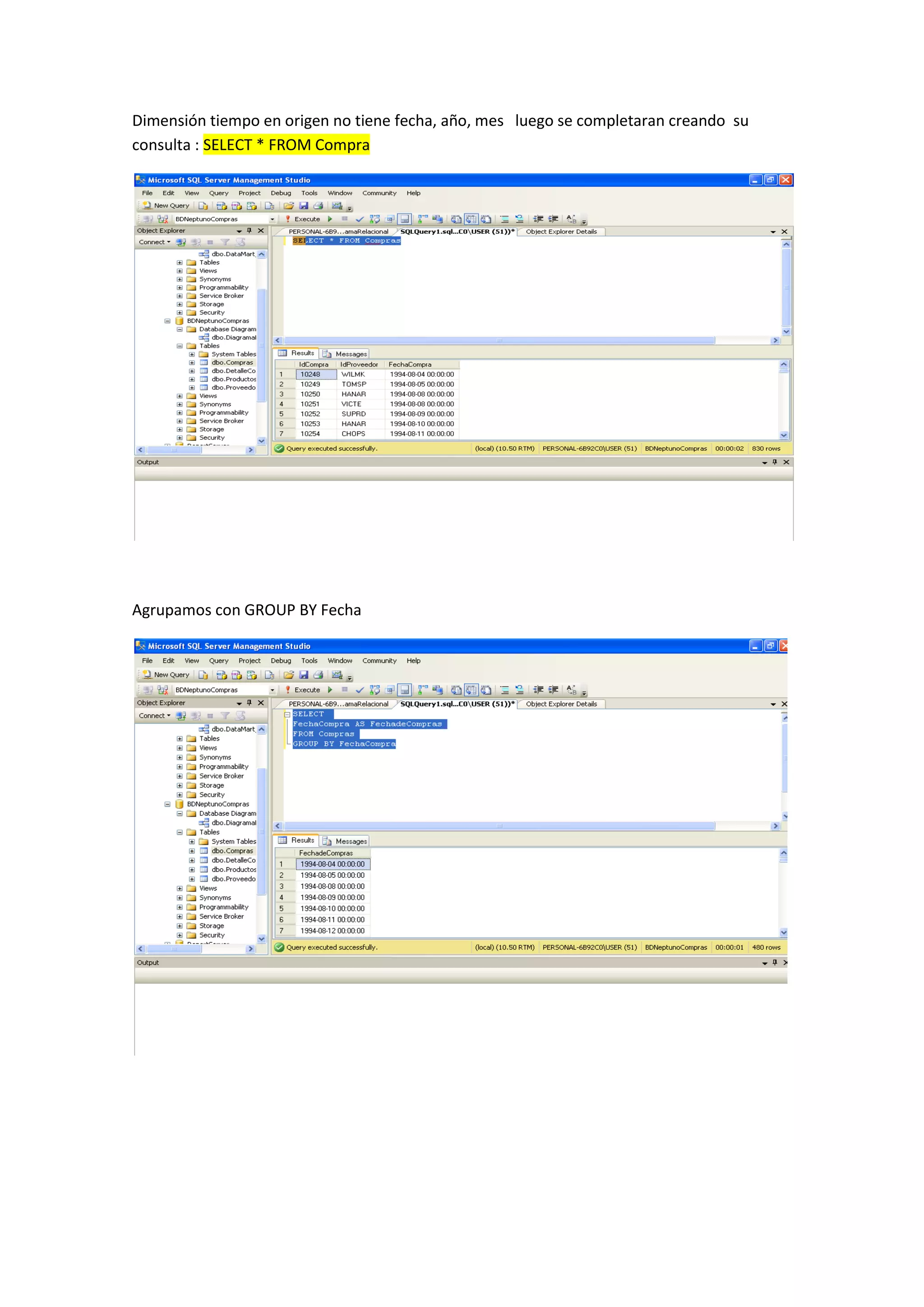Toggle auto-hide pin on upper Object Explorer
This screenshot has height=1307, width=924.
click(249, 231)
